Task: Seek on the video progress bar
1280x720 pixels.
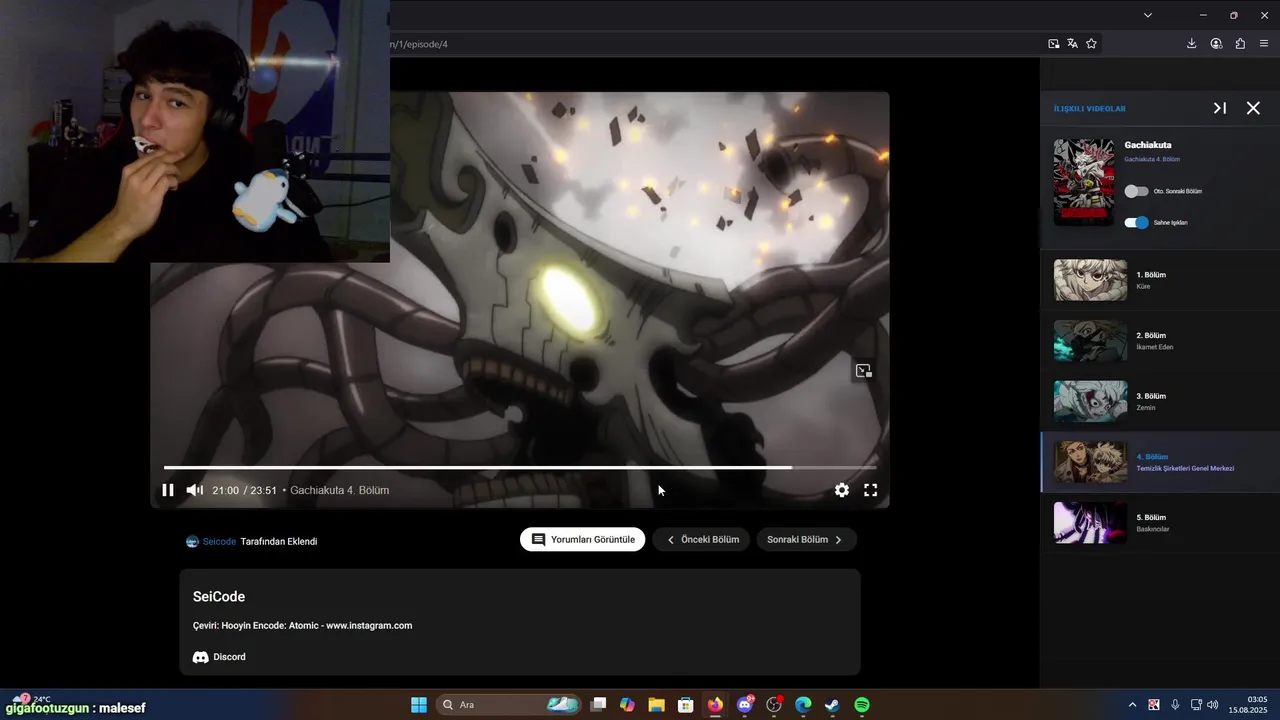Action: point(520,467)
